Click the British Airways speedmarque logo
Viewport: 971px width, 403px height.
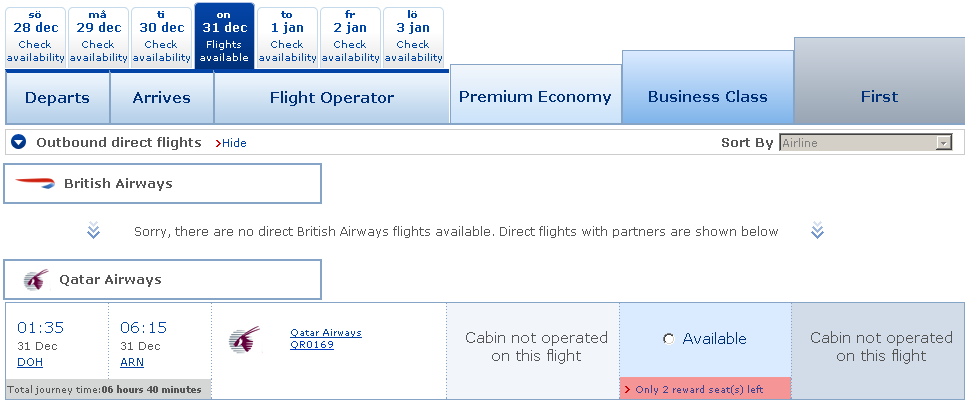pyautogui.click(x=36, y=184)
